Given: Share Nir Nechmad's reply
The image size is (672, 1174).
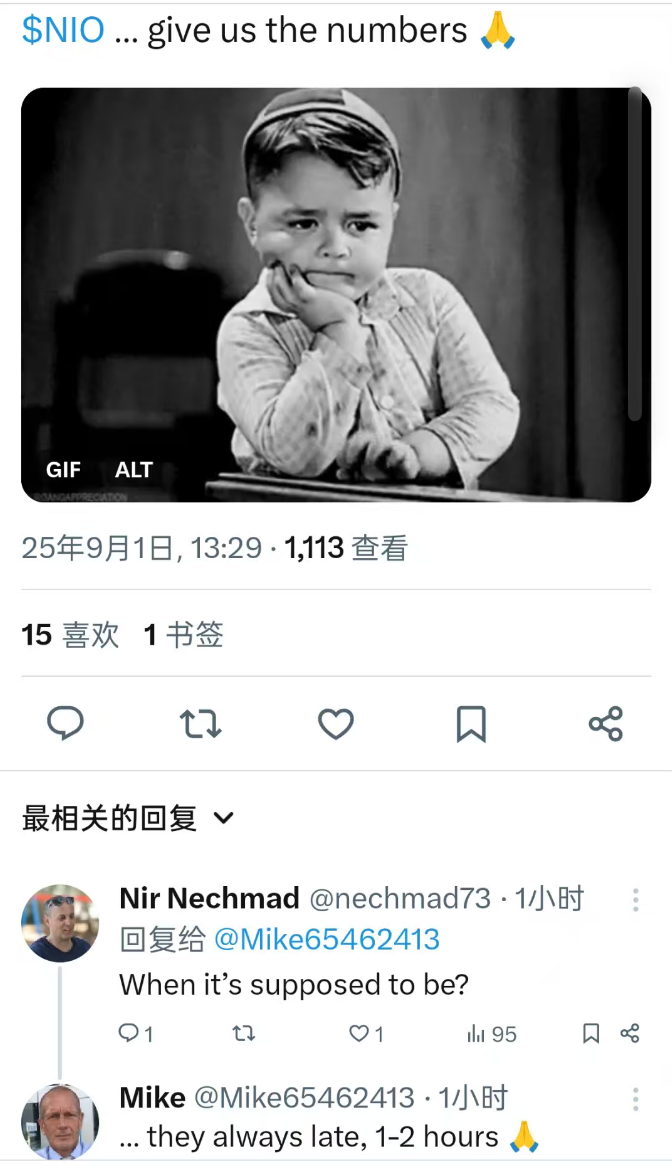Looking at the screenshot, I should 629,1034.
